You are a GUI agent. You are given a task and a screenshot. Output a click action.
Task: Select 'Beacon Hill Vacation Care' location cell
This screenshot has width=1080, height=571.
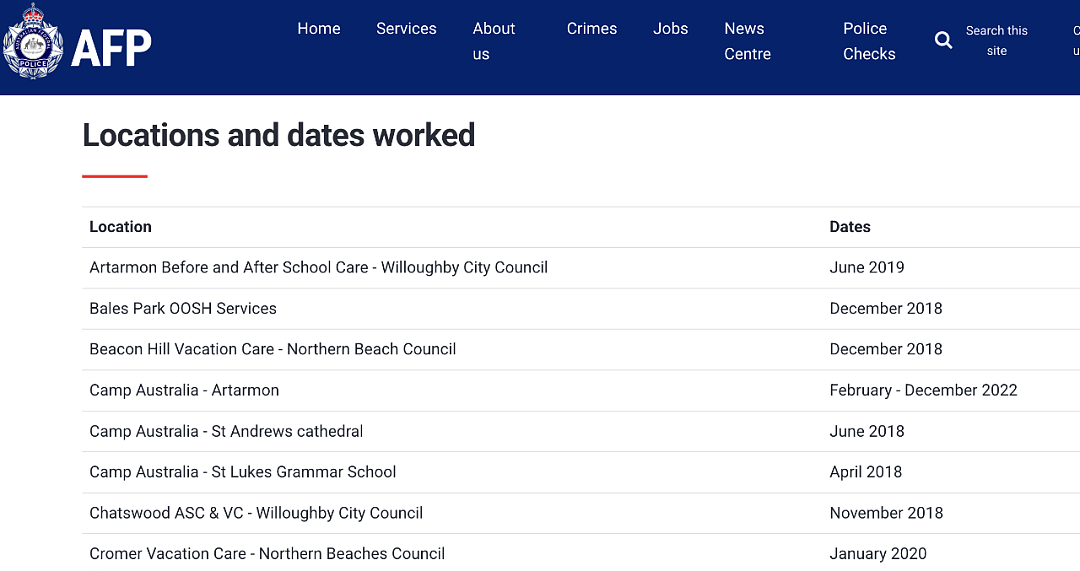[x=273, y=349]
